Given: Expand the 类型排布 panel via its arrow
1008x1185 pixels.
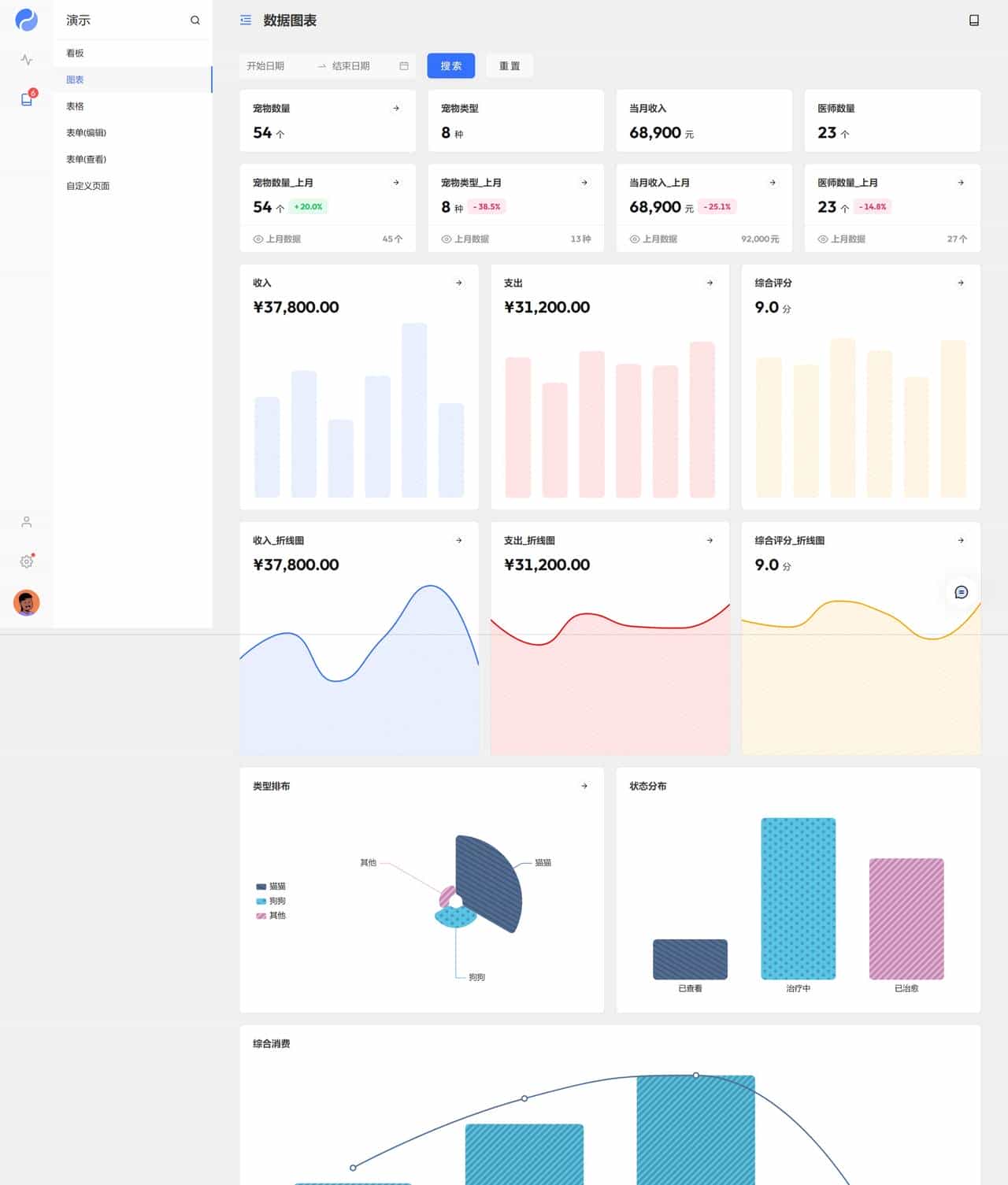Looking at the screenshot, I should point(584,785).
